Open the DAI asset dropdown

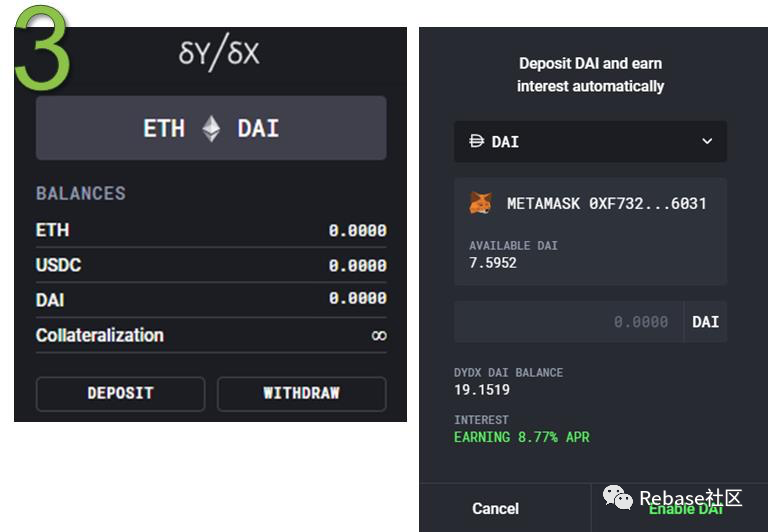[x=590, y=142]
